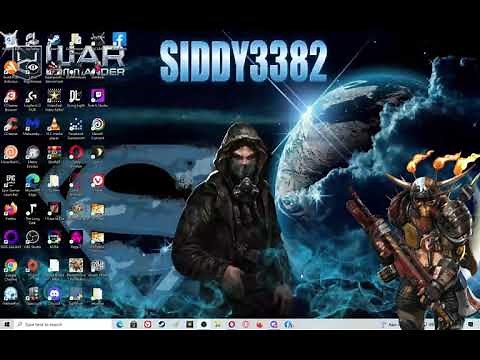Open the notification center on the taskbar
480x360 pixels.
(x=471, y=324)
